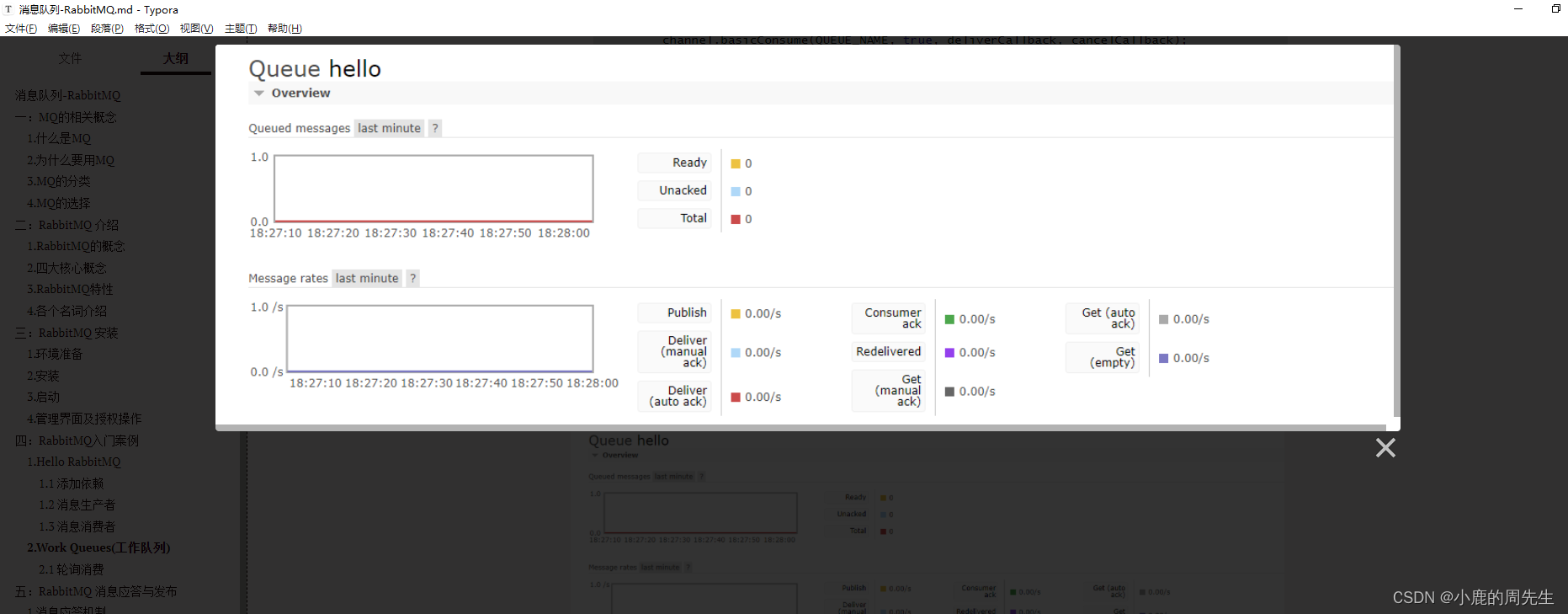Click the yellow Publish rate swatch
The height and width of the screenshot is (614, 1568).
tap(736, 313)
